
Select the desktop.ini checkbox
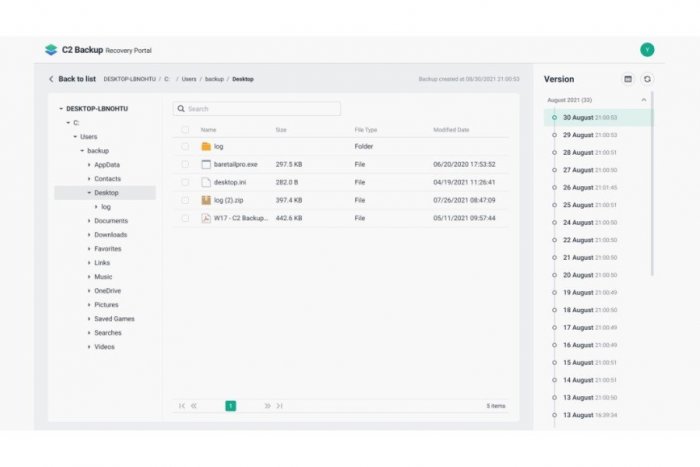[x=185, y=182]
